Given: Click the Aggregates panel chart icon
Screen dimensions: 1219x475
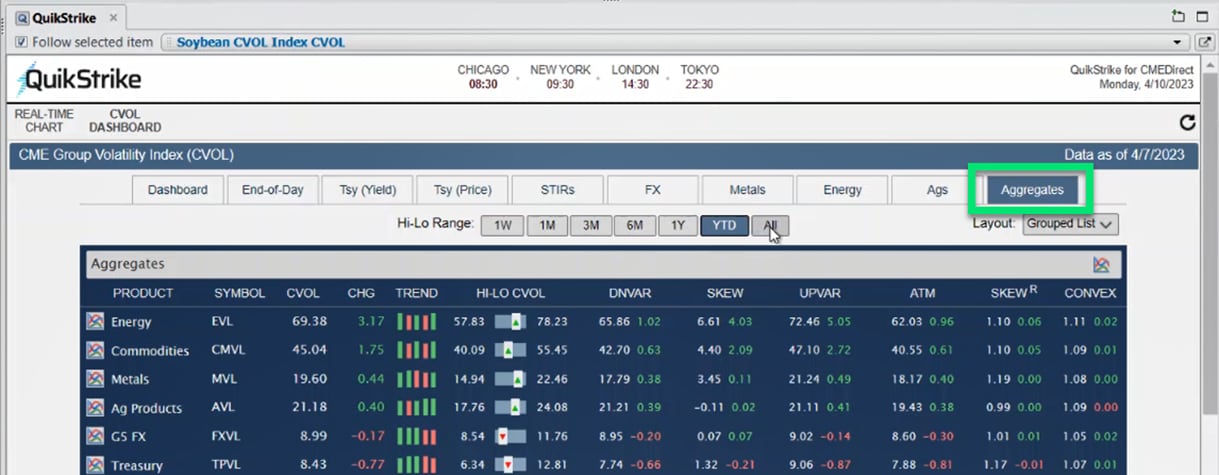Looking at the screenshot, I should [1101, 265].
